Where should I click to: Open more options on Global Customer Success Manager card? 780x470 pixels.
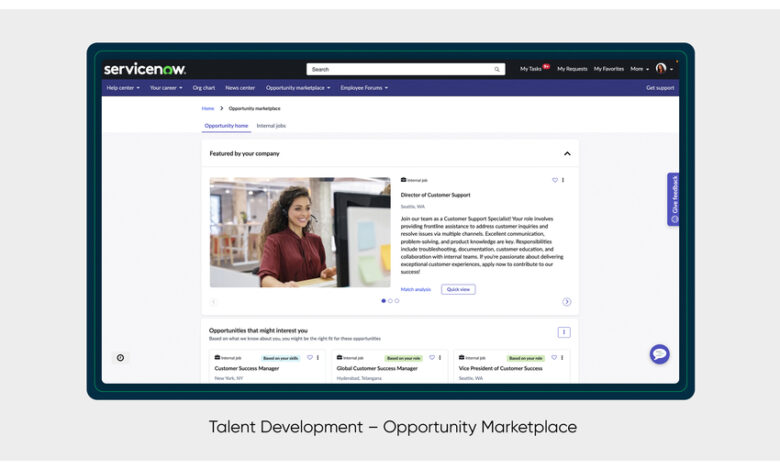pyautogui.click(x=440, y=358)
